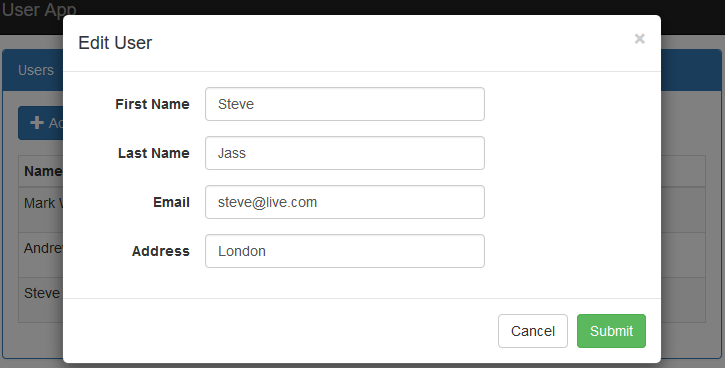The width and height of the screenshot is (725, 368).
Task: Select the Andrew row in users table
Action: tap(41, 255)
